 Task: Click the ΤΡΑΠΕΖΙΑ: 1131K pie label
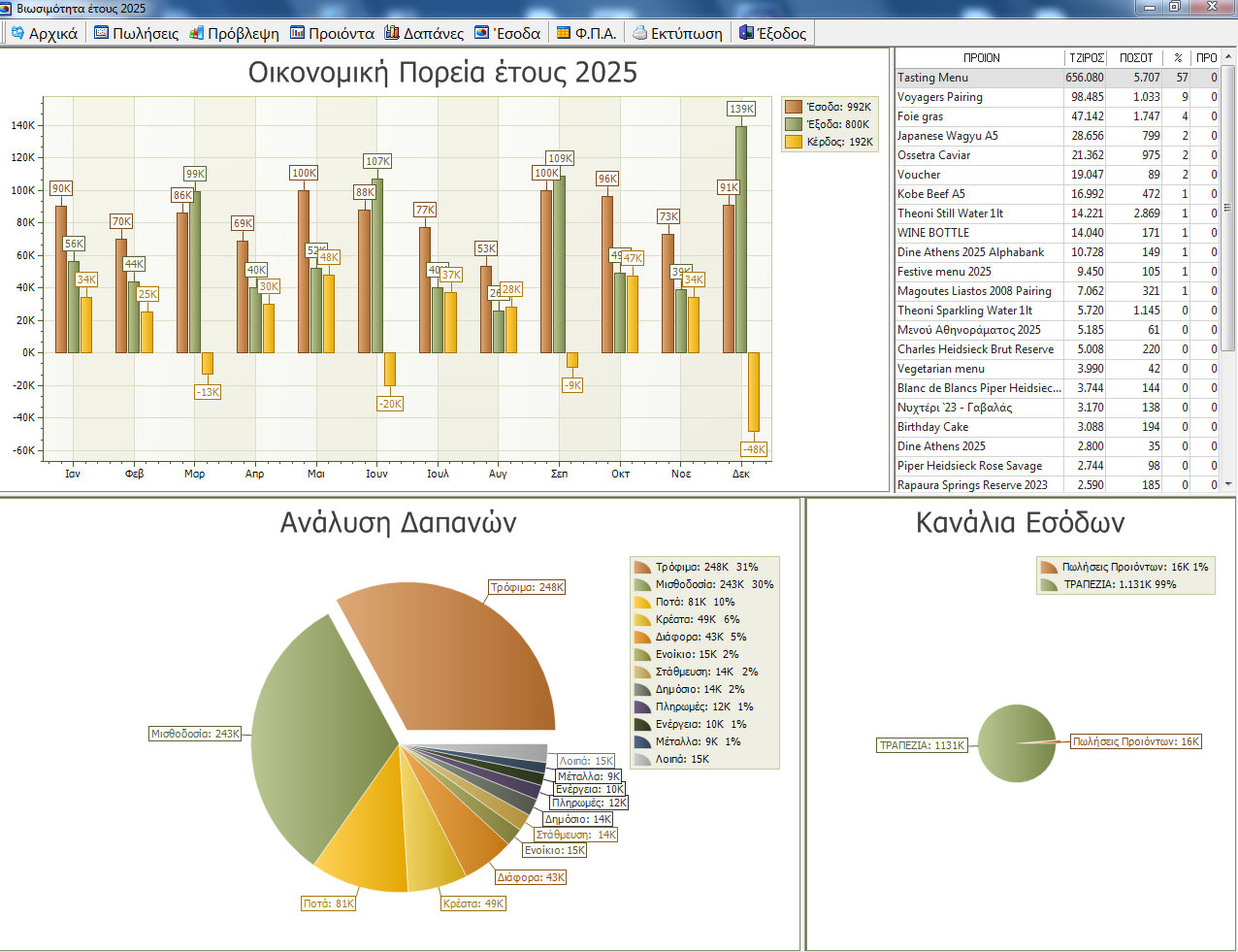tap(922, 745)
